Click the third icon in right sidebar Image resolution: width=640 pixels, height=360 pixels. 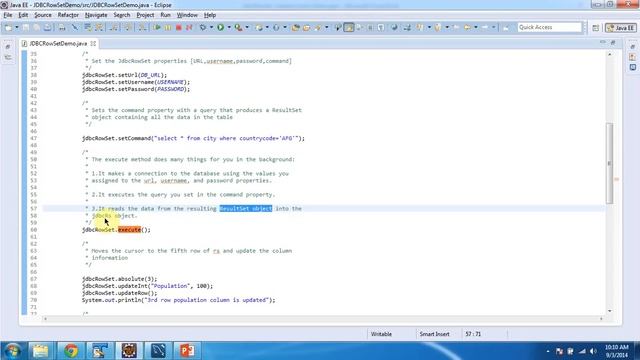click(632, 67)
